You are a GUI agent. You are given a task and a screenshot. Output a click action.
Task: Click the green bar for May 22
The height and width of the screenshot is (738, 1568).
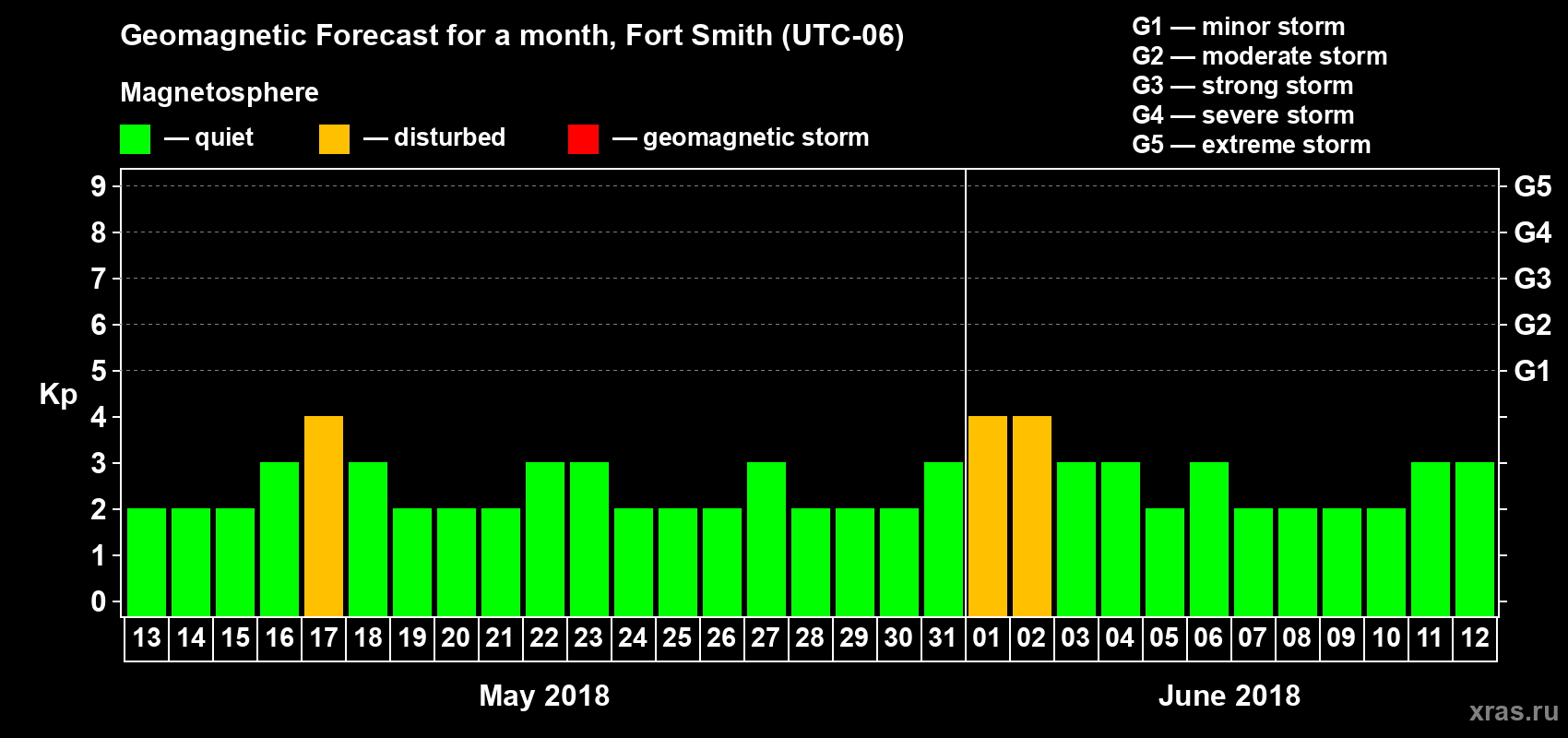coord(545,539)
